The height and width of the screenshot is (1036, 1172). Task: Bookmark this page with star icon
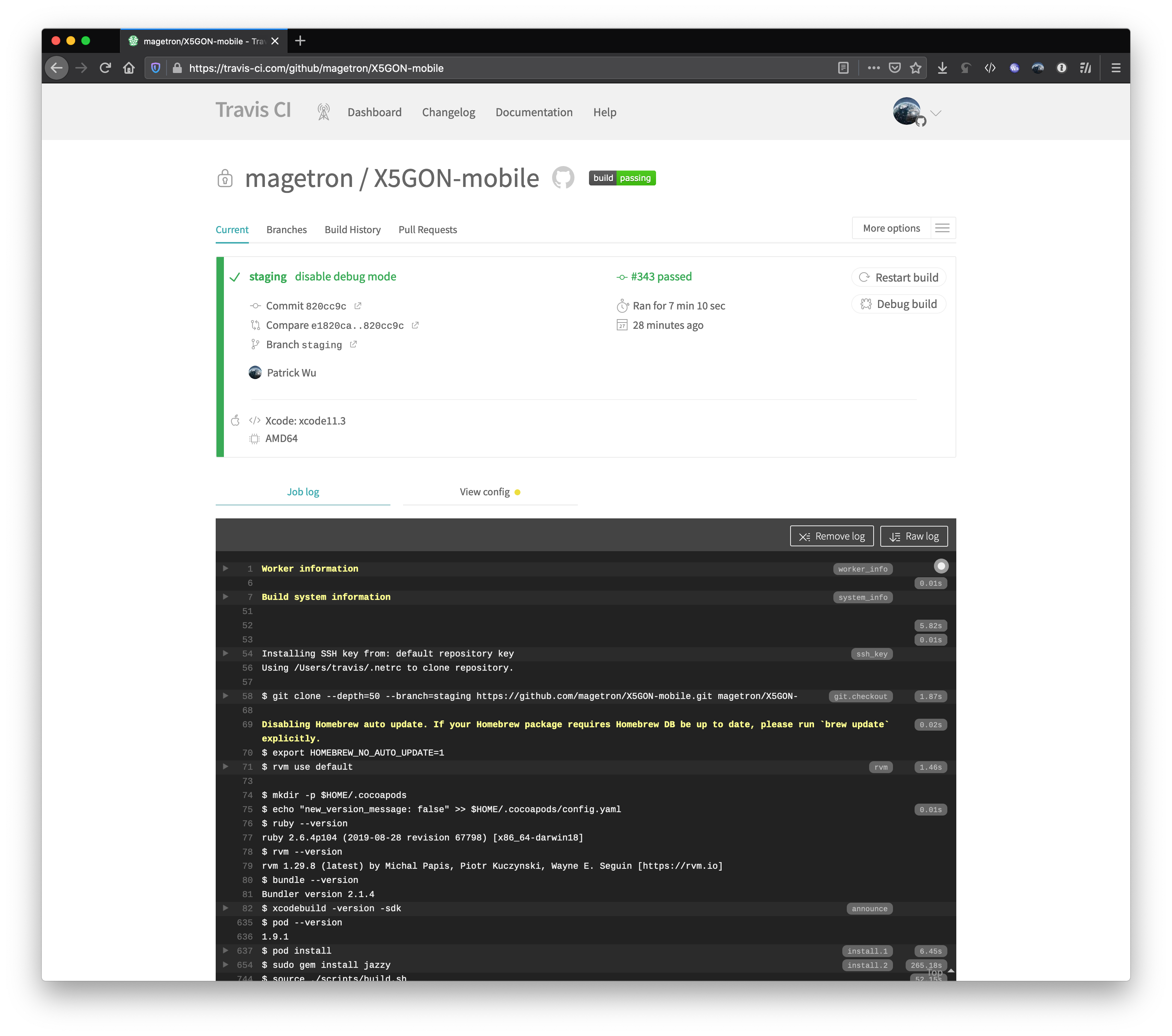916,68
